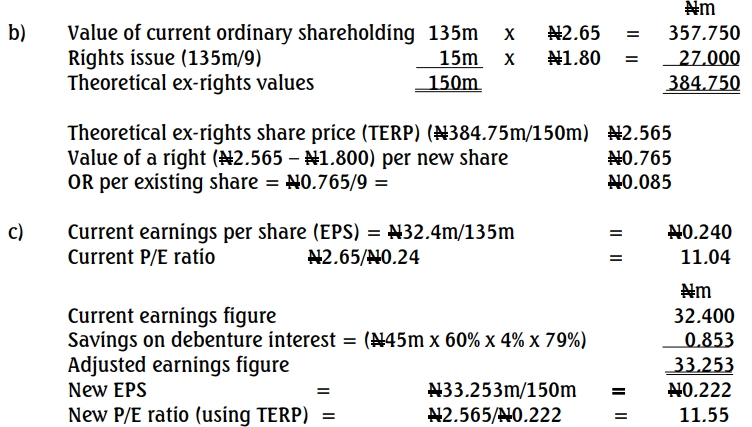This screenshot has height=427, width=752.
Task: Click the TERP result ₦2.565
Action: pyautogui.click(x=639, y=134)
